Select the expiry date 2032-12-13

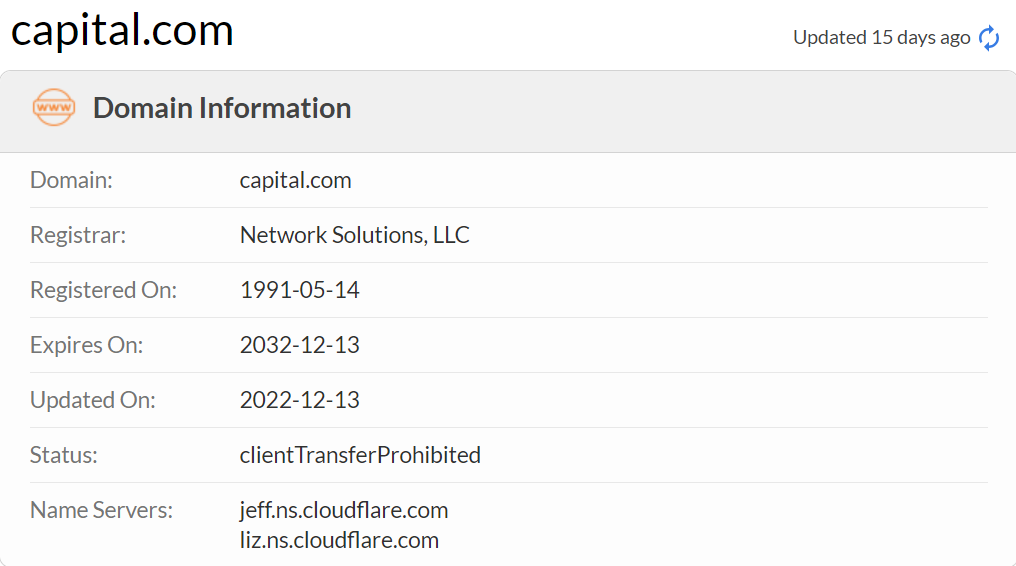coord(300,346)
